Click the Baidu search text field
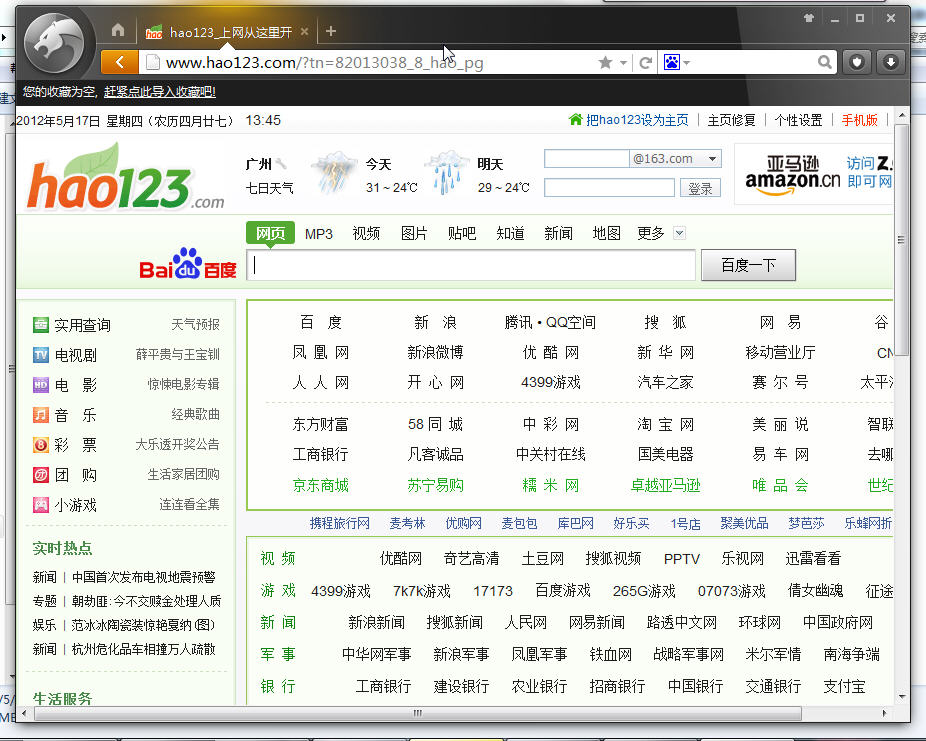This screenshot has width=926, height=741. [x=470, y=265]
